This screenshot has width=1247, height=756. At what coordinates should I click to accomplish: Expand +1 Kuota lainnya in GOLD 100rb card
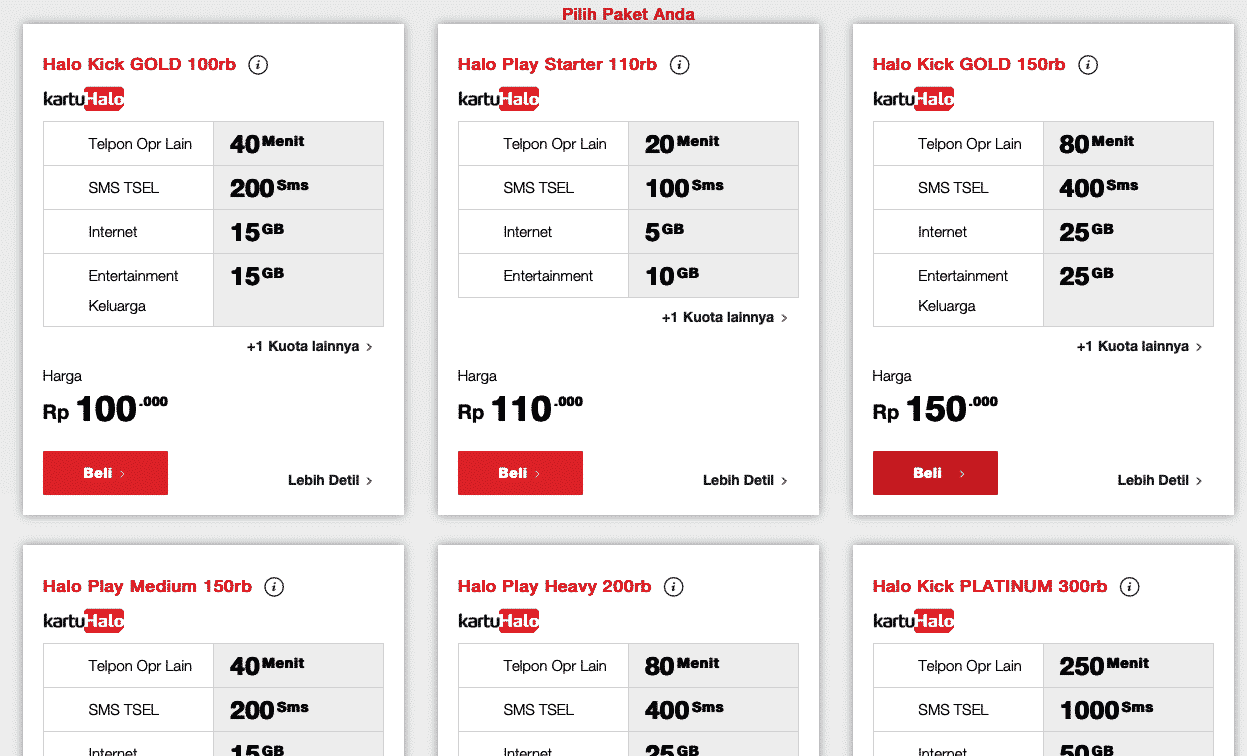pos(310,347)
